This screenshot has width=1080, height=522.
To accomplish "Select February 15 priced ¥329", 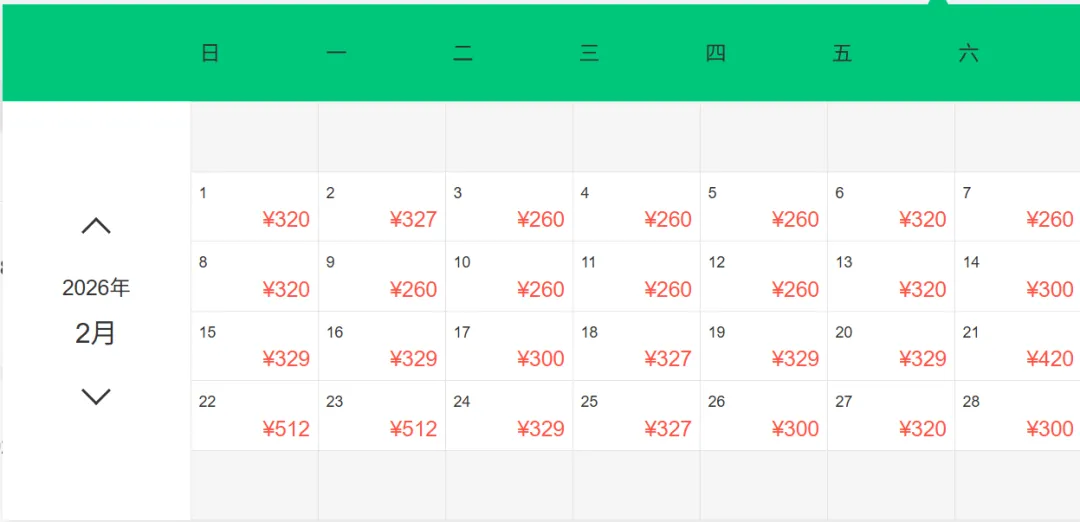I will click(254, 346).
